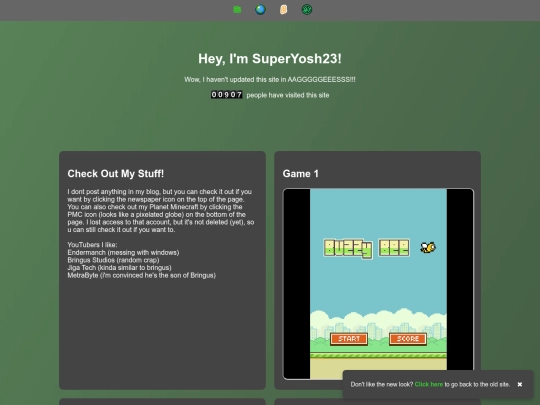Start the Buzzy Bee game
Screen dimensions: 540x405
click(x=349, y=339)
